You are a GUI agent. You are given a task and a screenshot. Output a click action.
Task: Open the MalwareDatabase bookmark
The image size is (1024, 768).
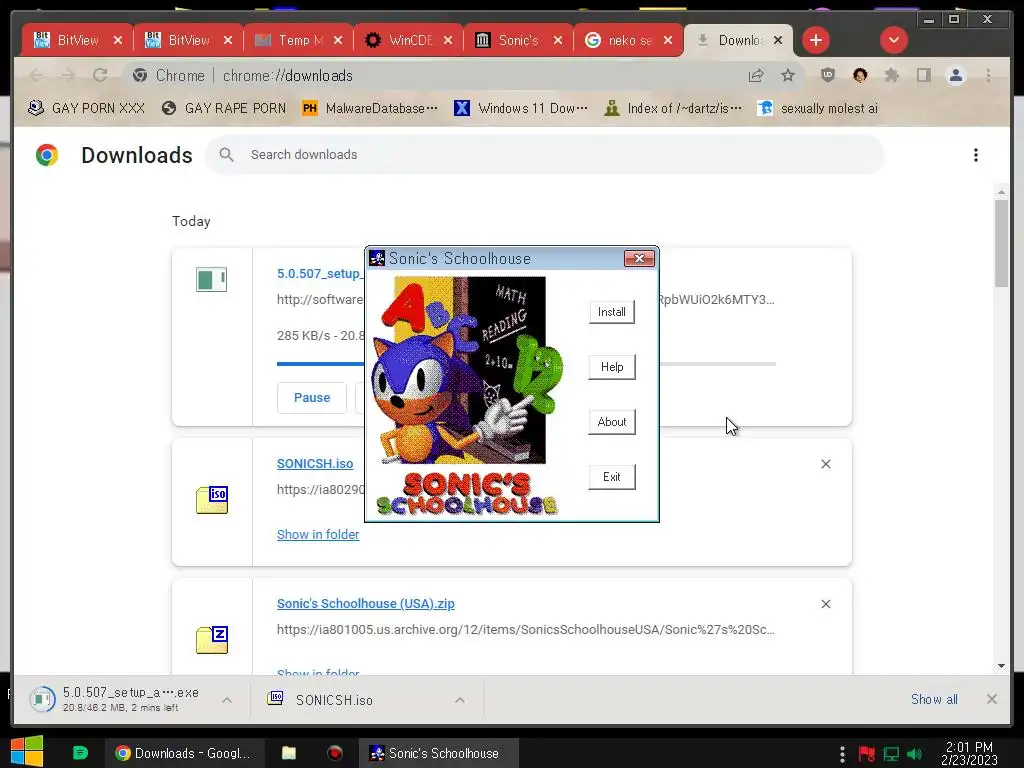click(370, 108)
